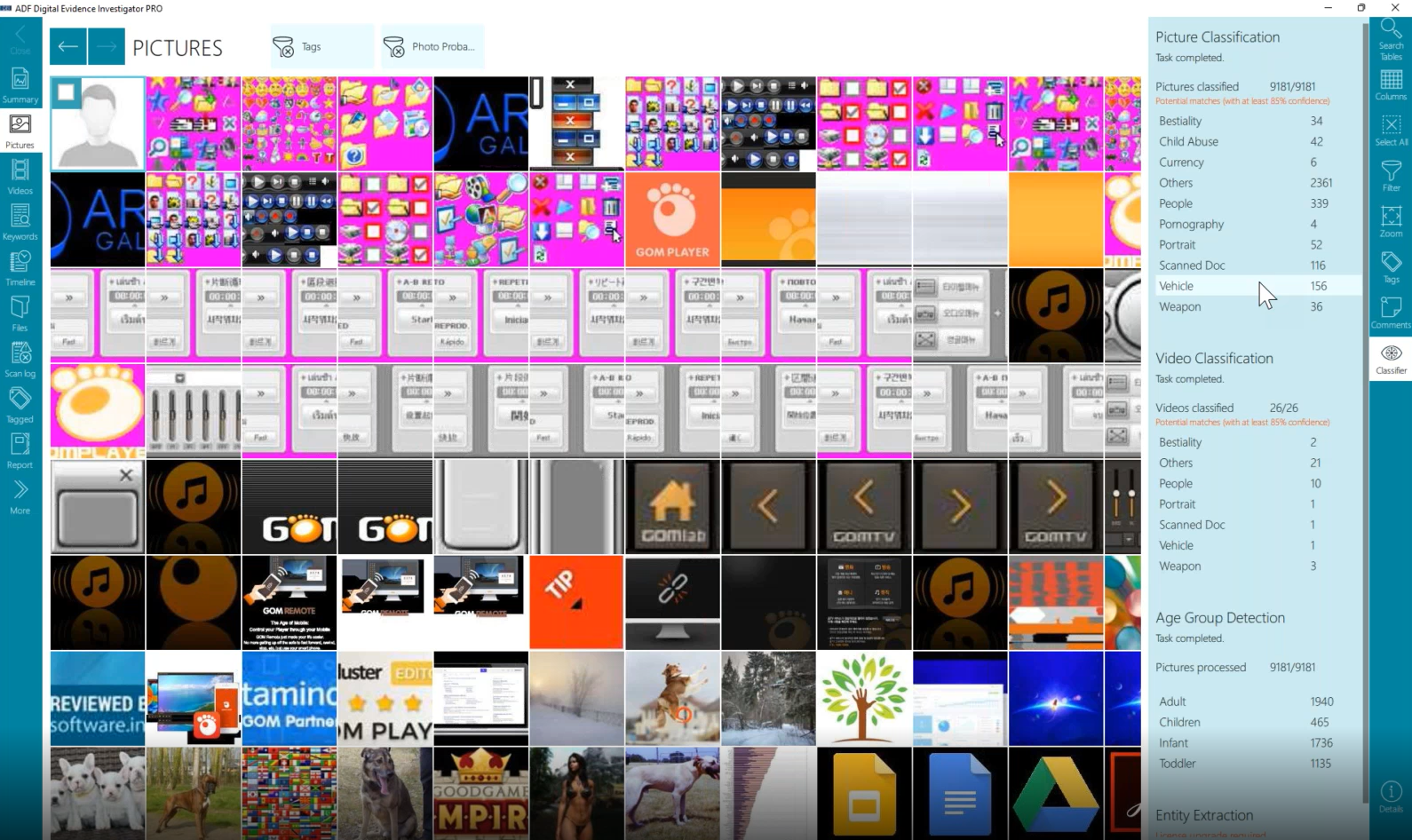Viewport: 1412px width, 840px height.
Task: Open the Columns layout option
Action: tap(1391, 84)
